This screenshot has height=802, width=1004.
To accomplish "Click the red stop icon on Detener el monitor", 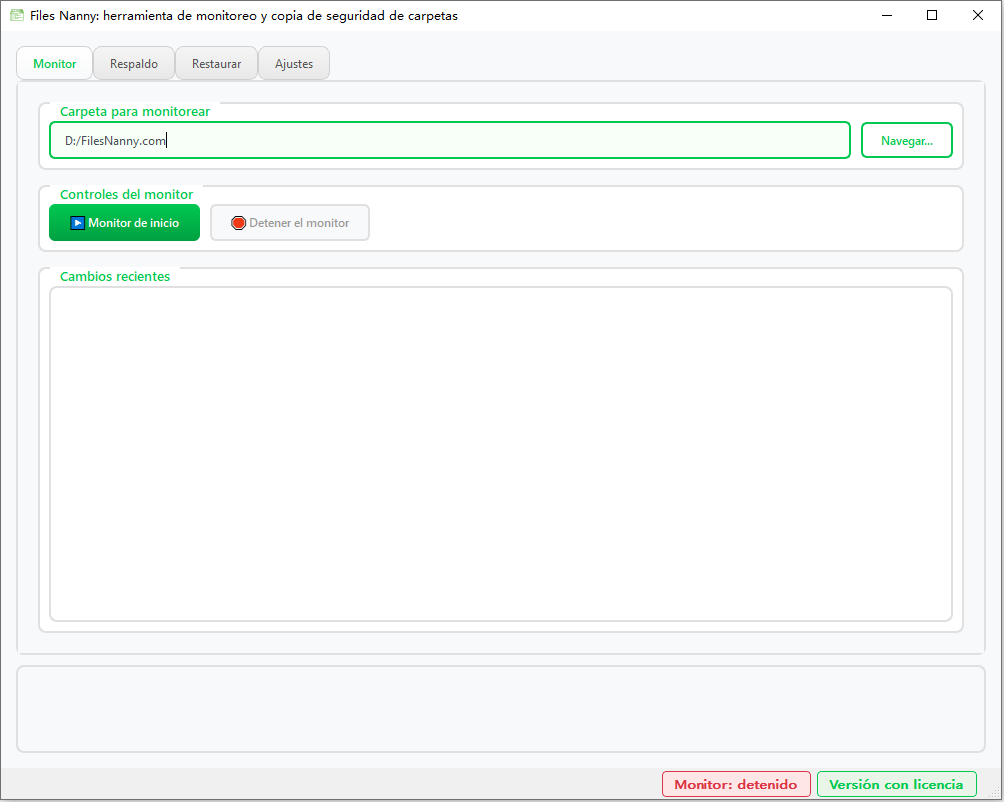I will 238,222.
